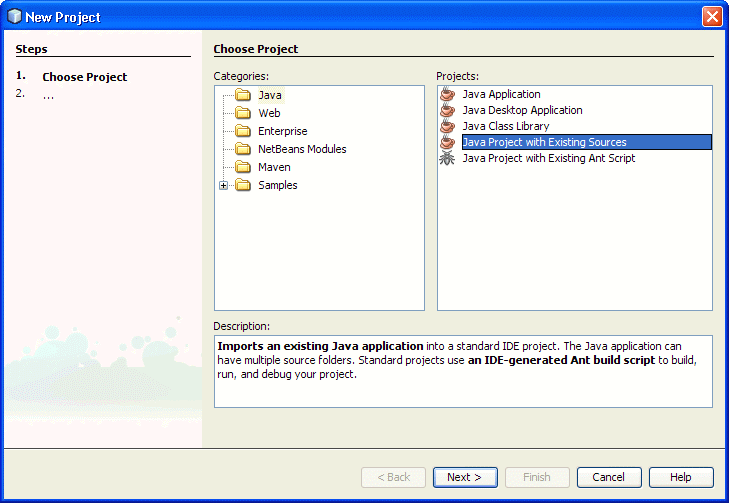729x503 pixels.
Task: Click the disabled Back button
Action: (x=393, y=477)
